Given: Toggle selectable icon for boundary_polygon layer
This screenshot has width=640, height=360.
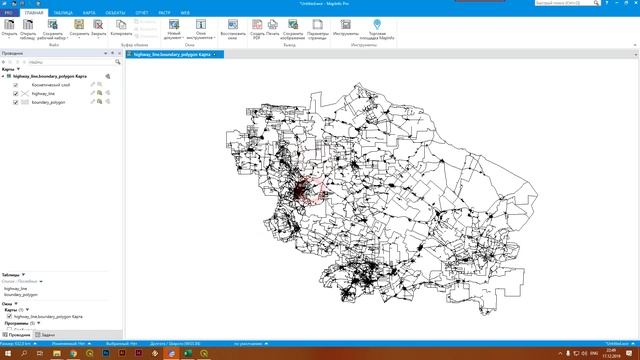Looking at the screenshot, I should click(x=100, y=102).
